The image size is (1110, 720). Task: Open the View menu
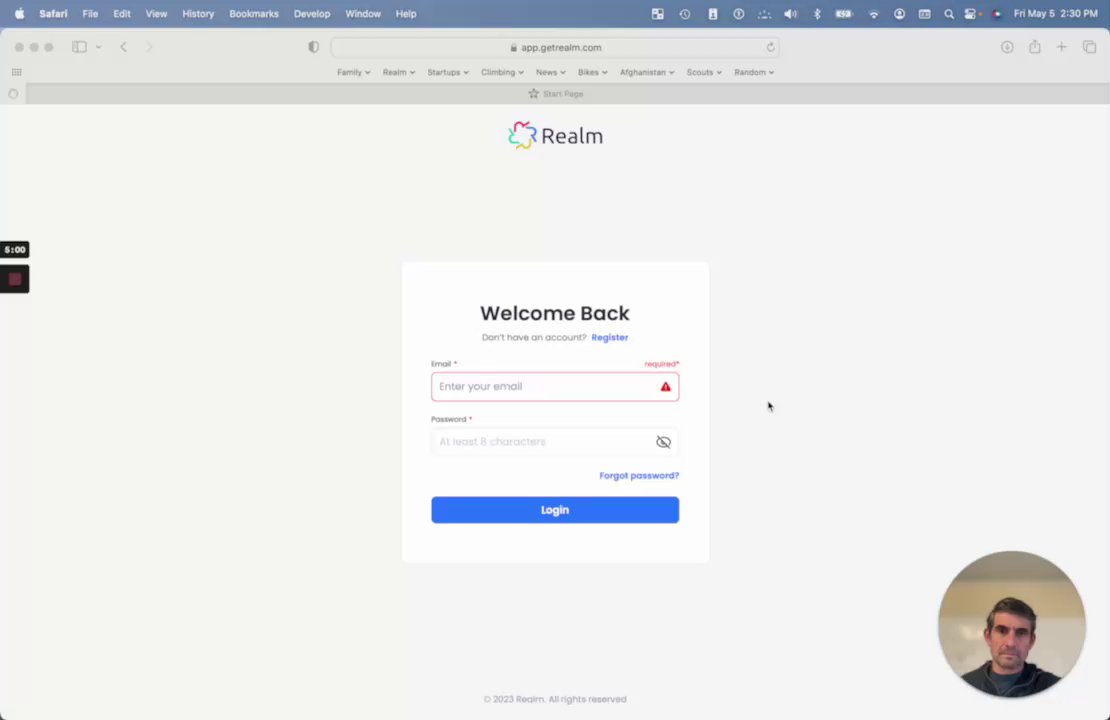[x=156, y=13]
